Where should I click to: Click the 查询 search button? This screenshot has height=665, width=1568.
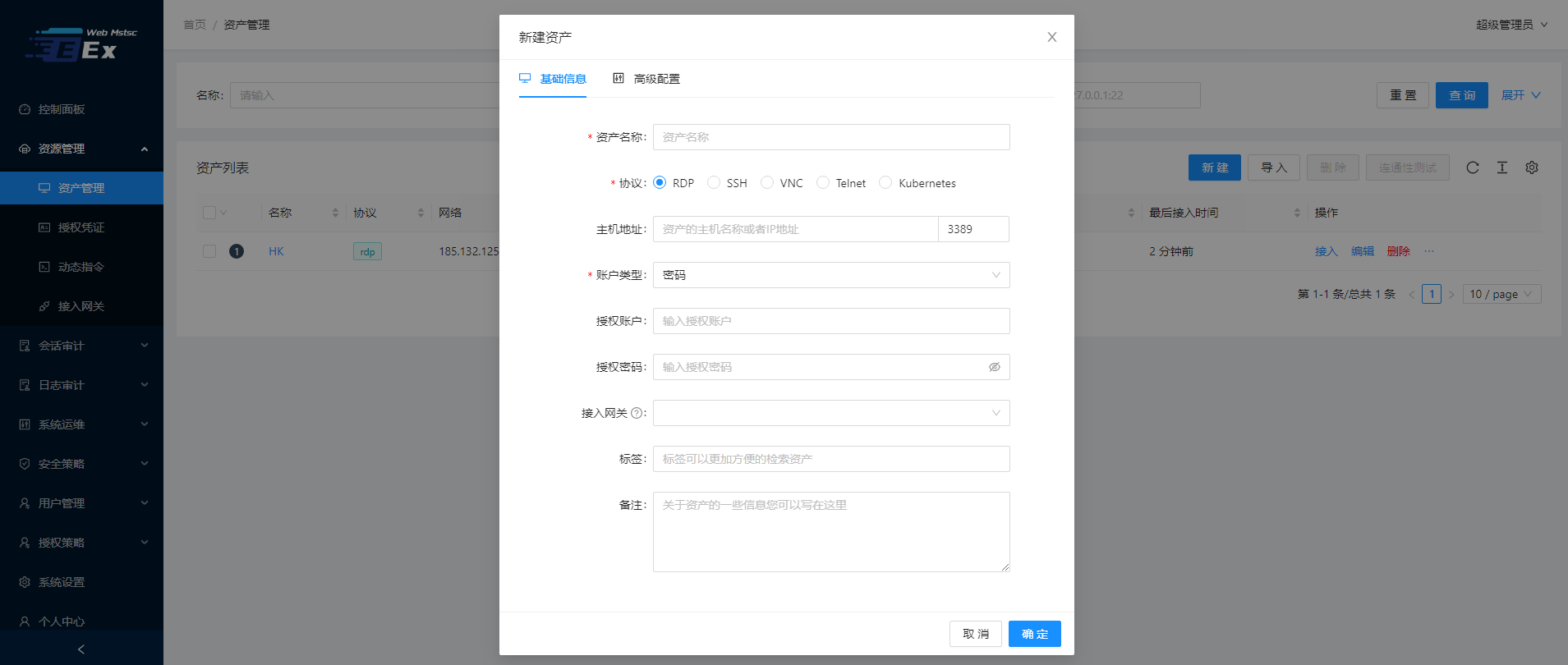(x=1462, y=95)
